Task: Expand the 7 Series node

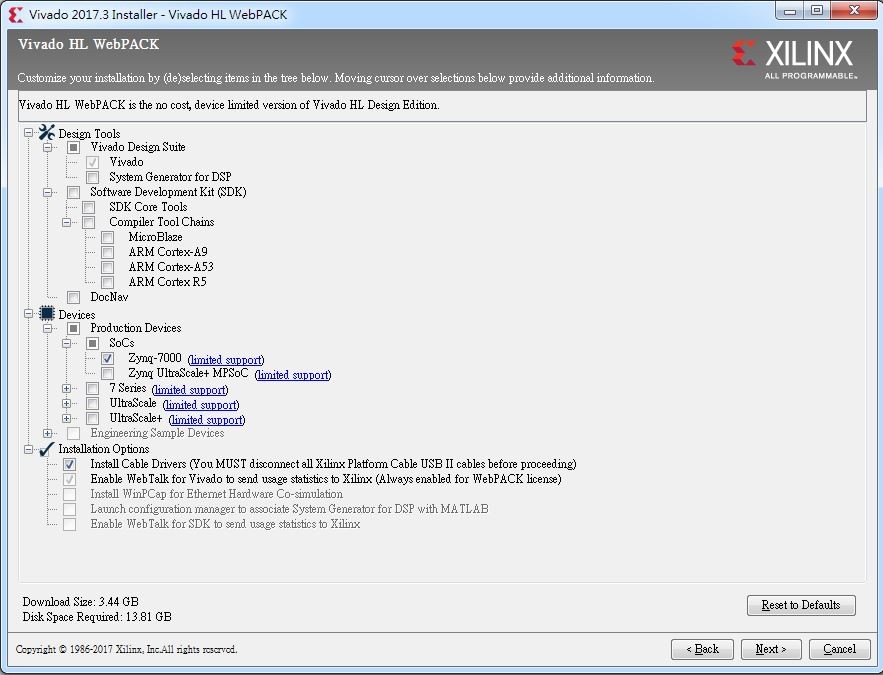Action: (66, 388)
